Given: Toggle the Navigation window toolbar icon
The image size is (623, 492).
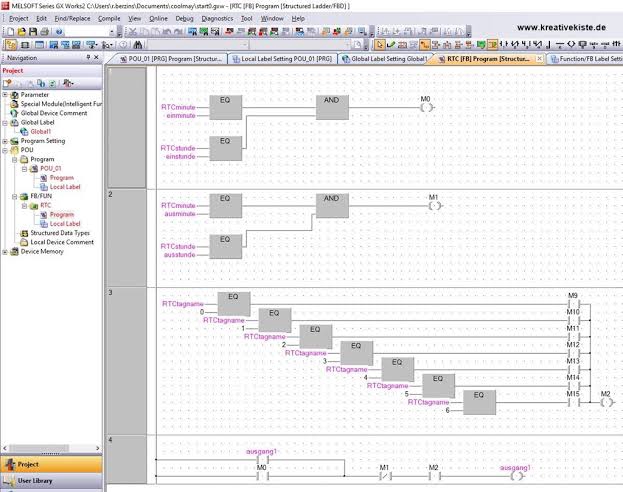Looking at the screenshot, I should point(11,45).
